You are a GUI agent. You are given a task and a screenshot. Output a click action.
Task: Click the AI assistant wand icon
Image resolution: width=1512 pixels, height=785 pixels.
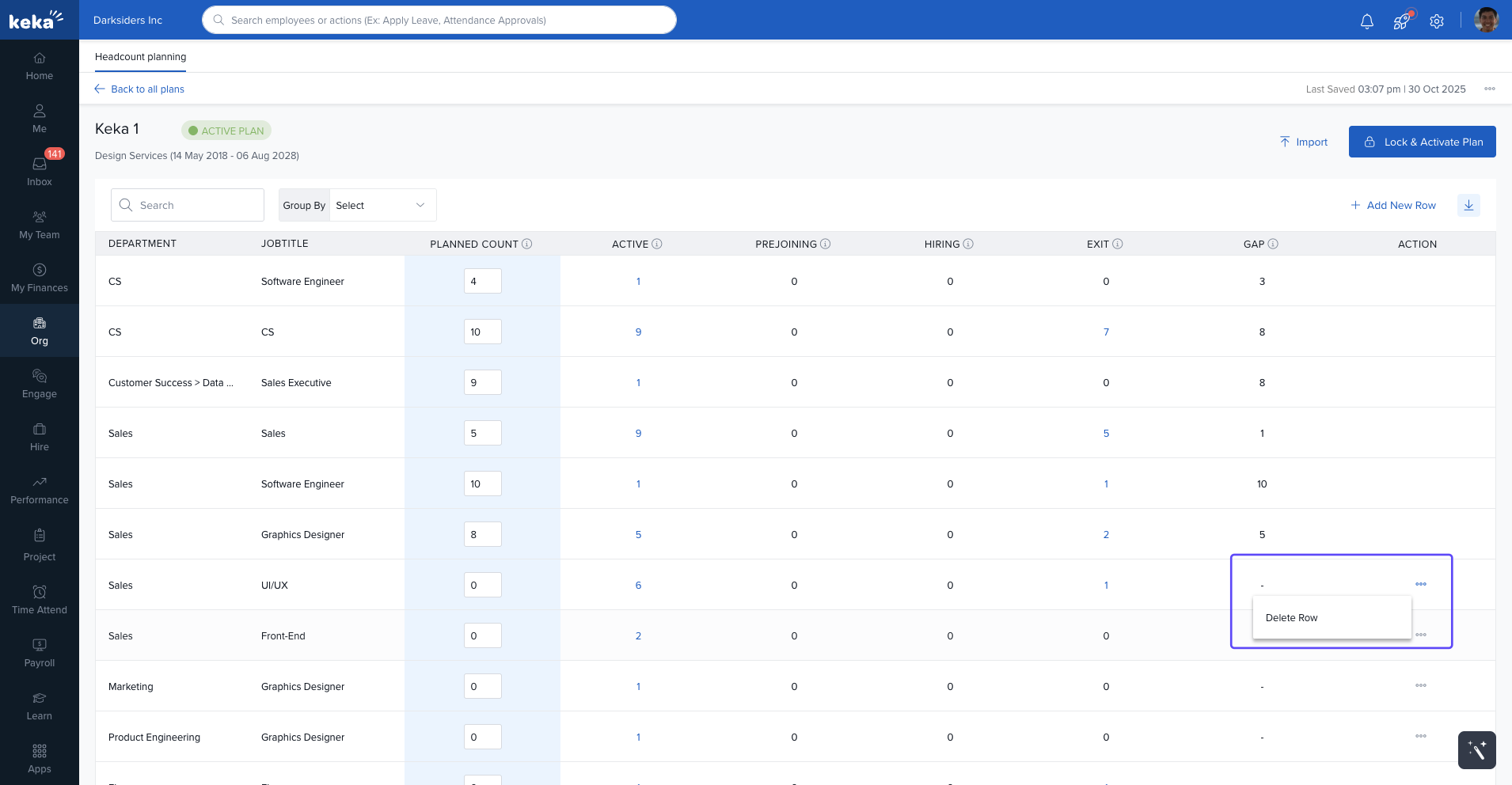(1476, 749)
